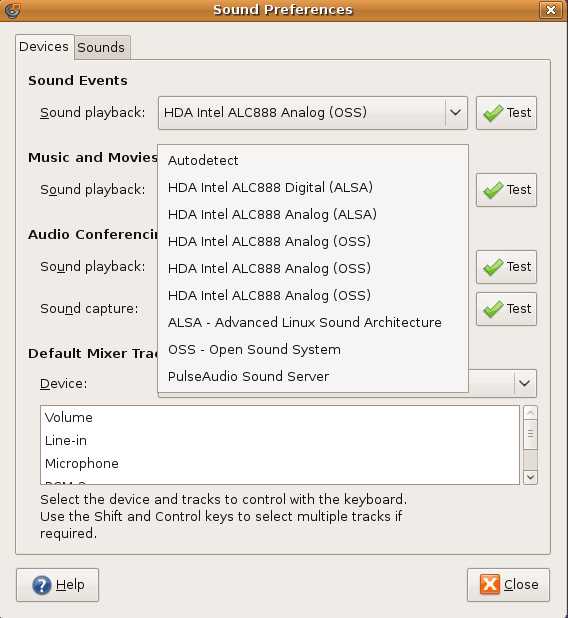This screenshot has width=568, height=618.
Task: Expand the Default Mixer Device dropdown arrow
Action: tap(524, 383)
